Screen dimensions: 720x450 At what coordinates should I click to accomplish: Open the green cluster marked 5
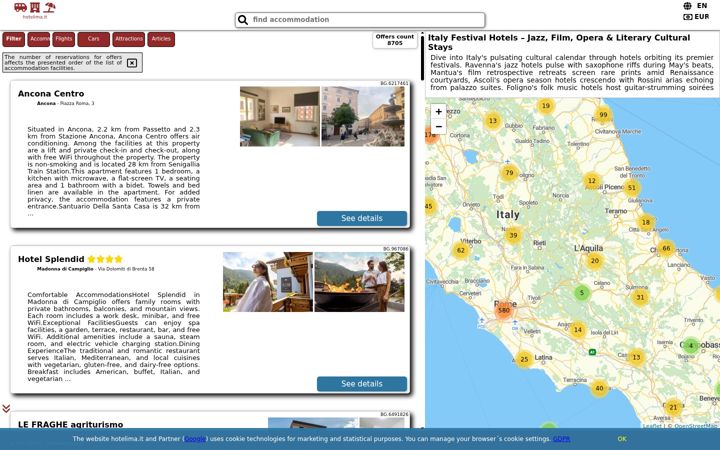click(x=582, y=292)
